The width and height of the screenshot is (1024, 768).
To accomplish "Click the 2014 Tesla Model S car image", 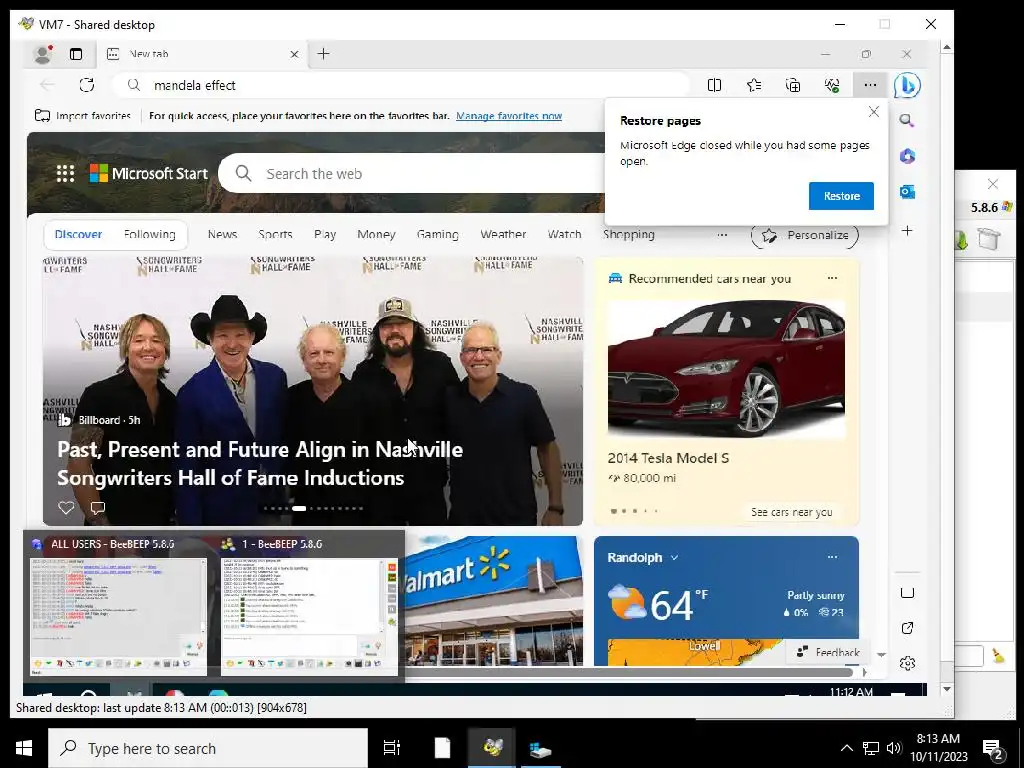I will pos(726,368).
